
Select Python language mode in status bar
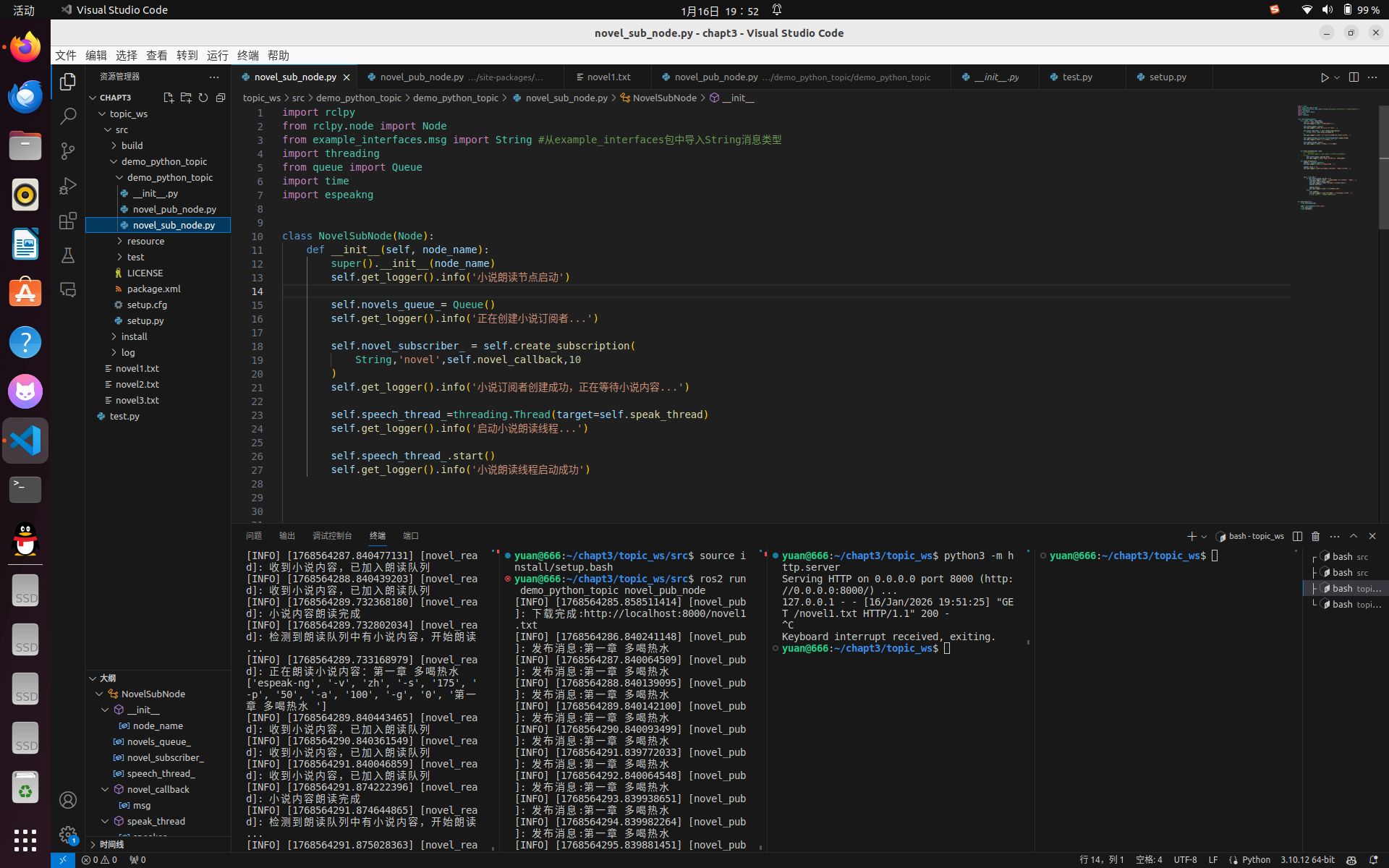click(1255, 860)
